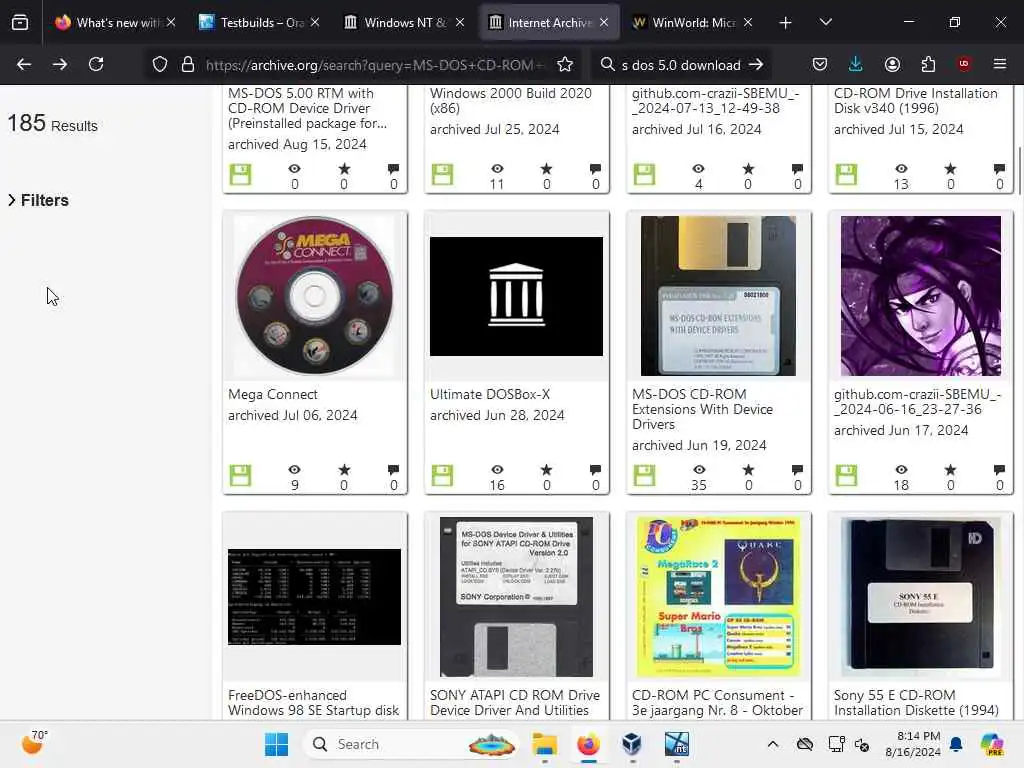The image size is (1024, 768).
Task: Click the taskbar Search box
Action: point(411,744)
